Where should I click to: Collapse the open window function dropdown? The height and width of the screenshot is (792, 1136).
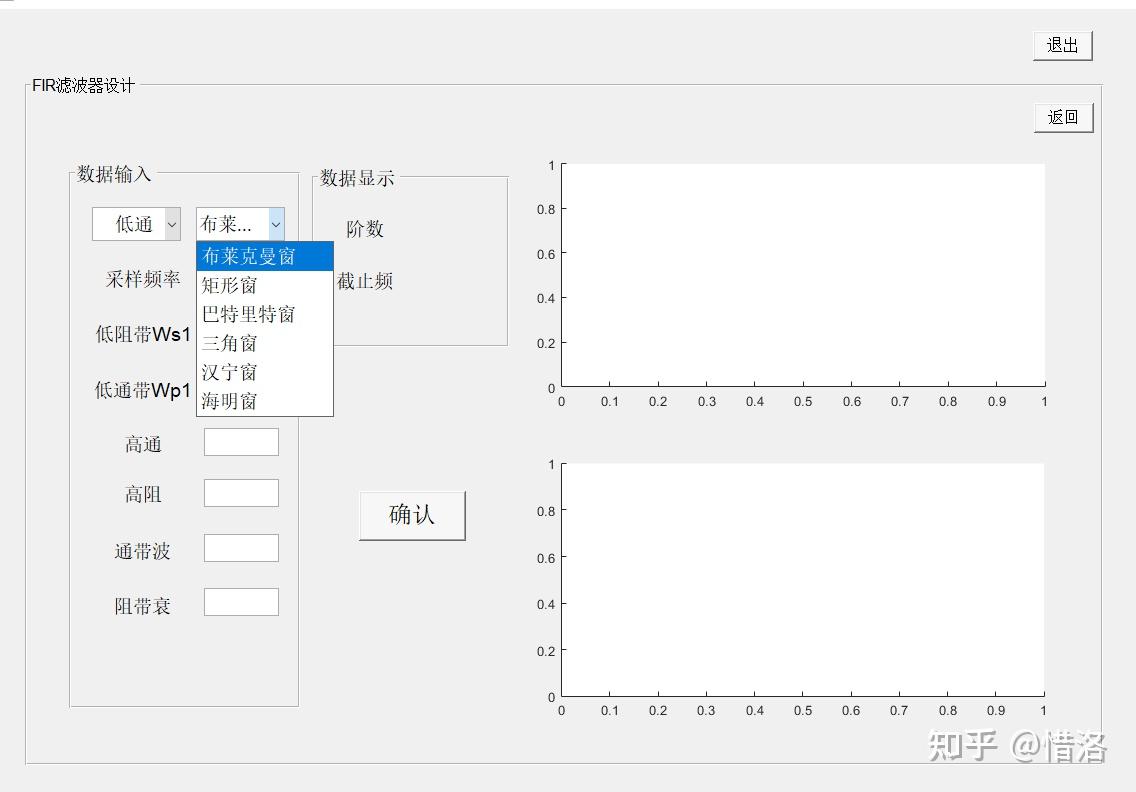point(275,224)
